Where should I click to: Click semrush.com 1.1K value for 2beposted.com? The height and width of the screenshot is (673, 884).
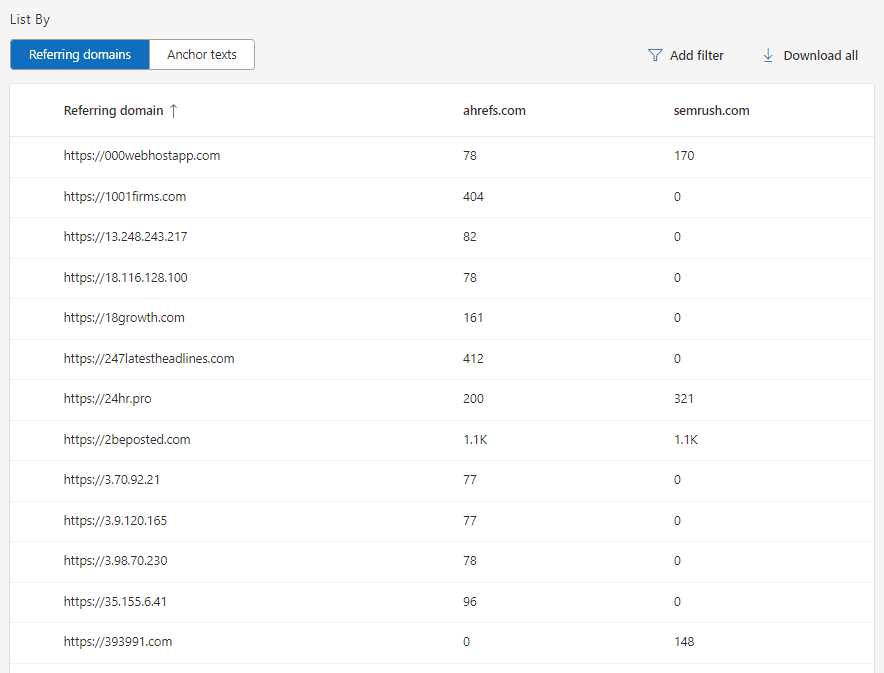(686, 440)
